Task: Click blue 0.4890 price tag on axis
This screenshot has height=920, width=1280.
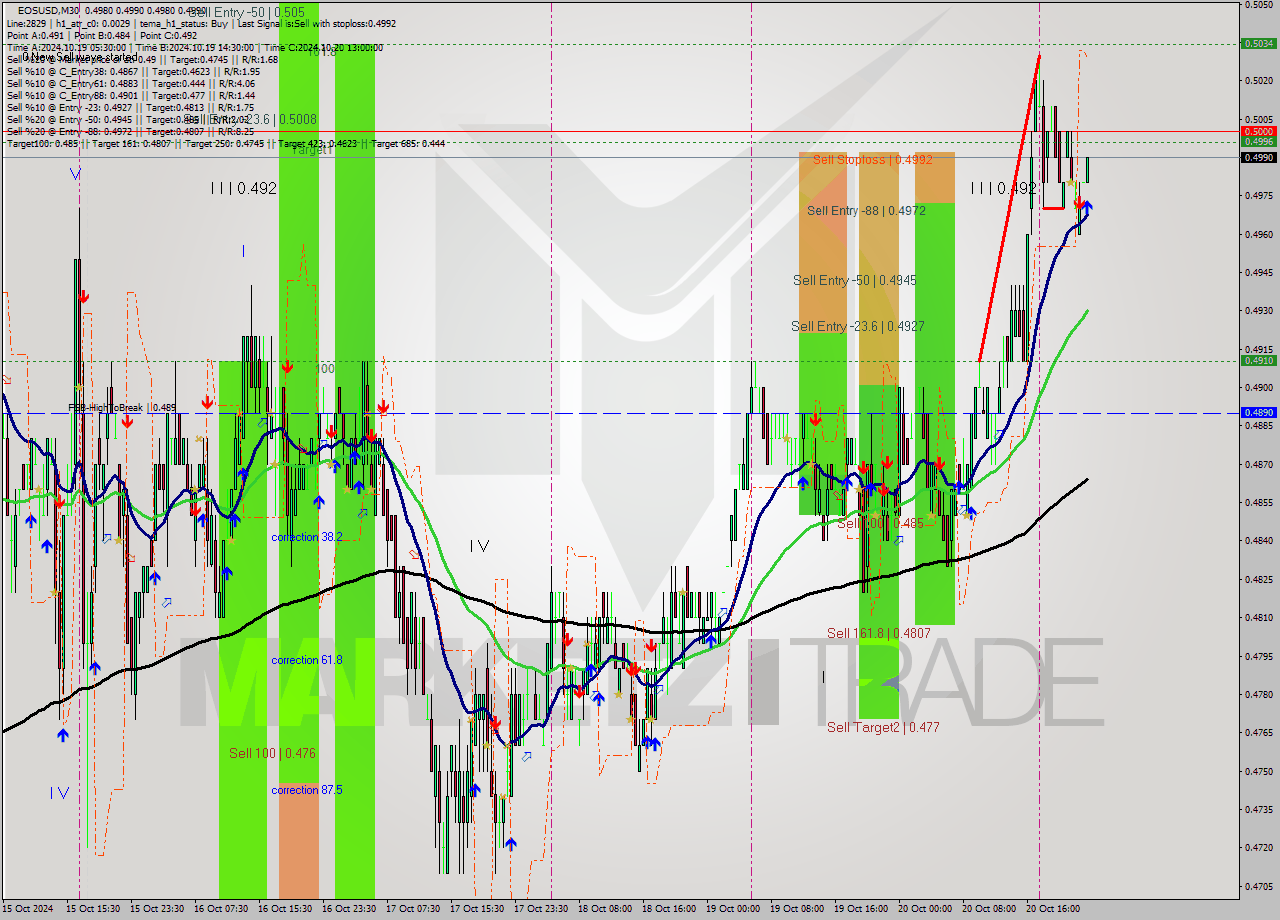Action: point(1258,412)
